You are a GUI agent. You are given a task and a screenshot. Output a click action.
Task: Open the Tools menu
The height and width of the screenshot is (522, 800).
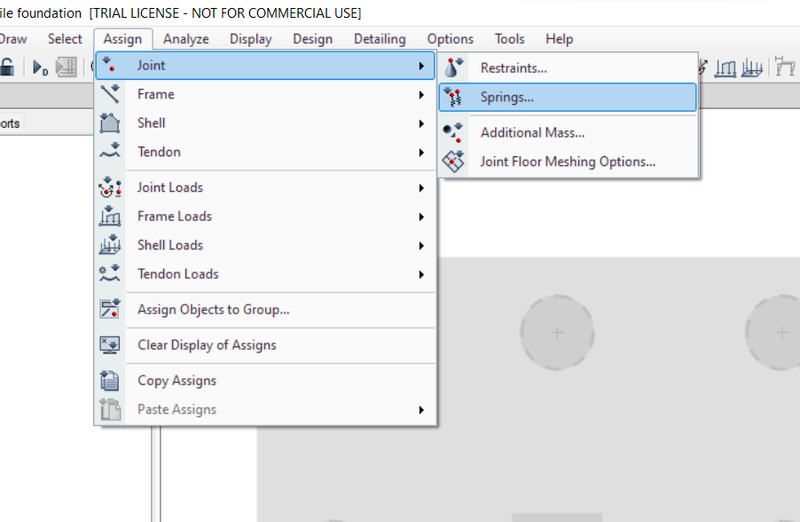pyautogui.click(x=509, y=39)
